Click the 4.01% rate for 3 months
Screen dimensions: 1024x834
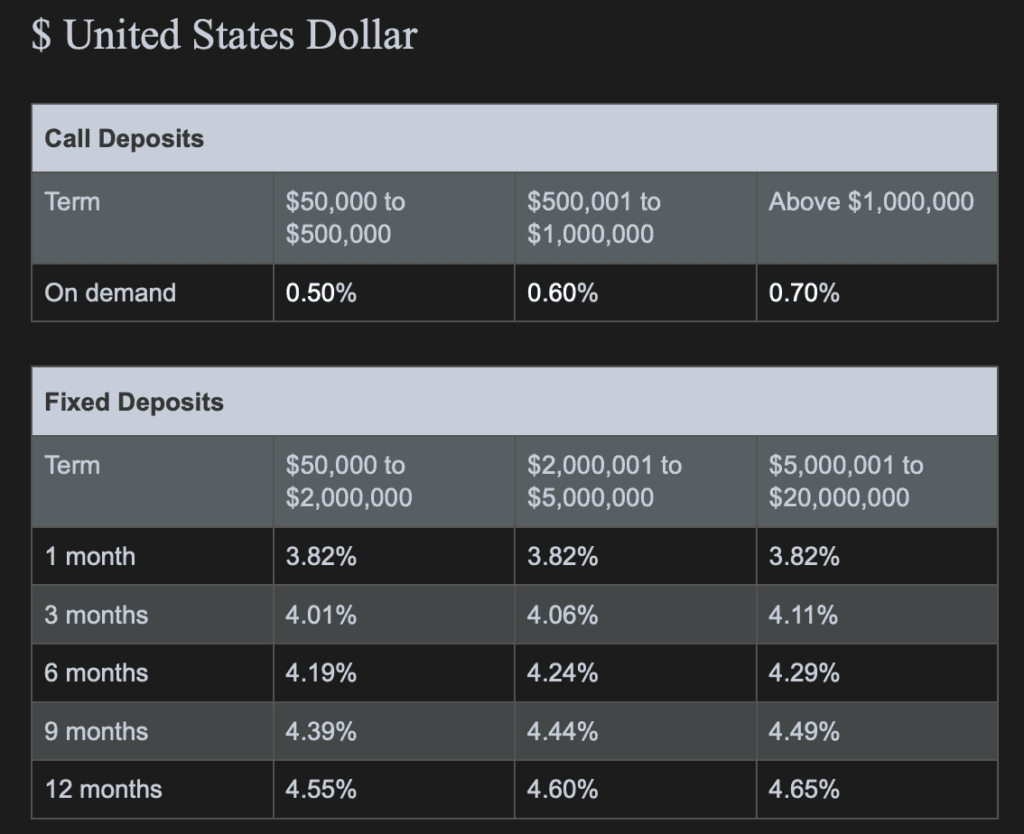pyautogui.click(x=321, y=615)
